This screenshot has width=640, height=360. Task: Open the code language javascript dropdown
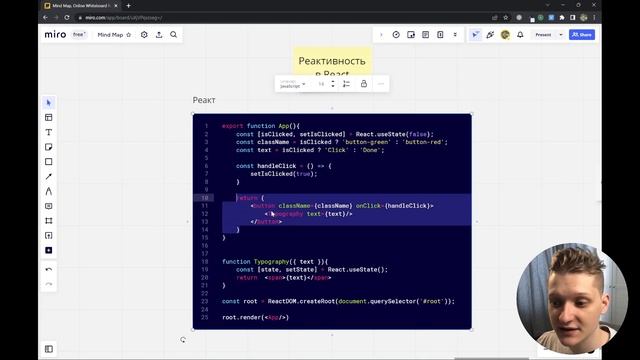tap(293, 84)
